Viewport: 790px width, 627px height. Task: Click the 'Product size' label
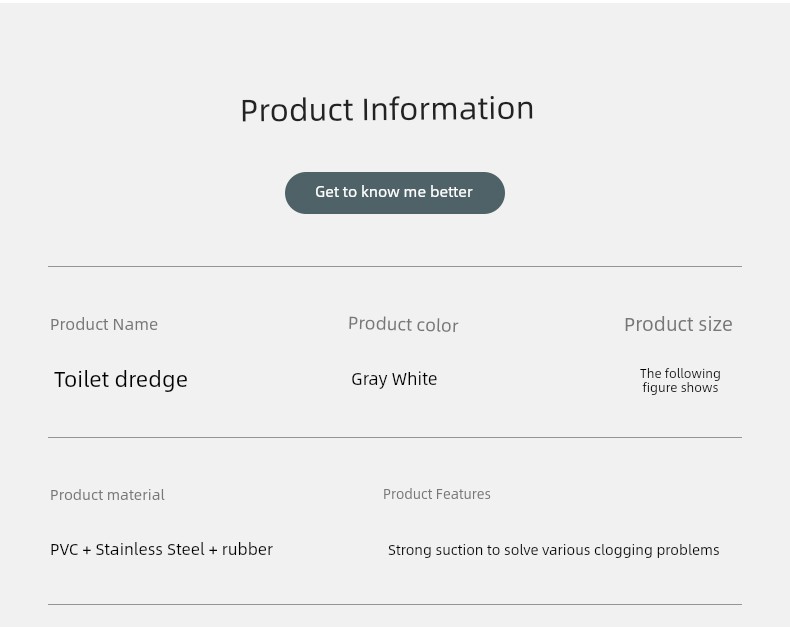678,324
